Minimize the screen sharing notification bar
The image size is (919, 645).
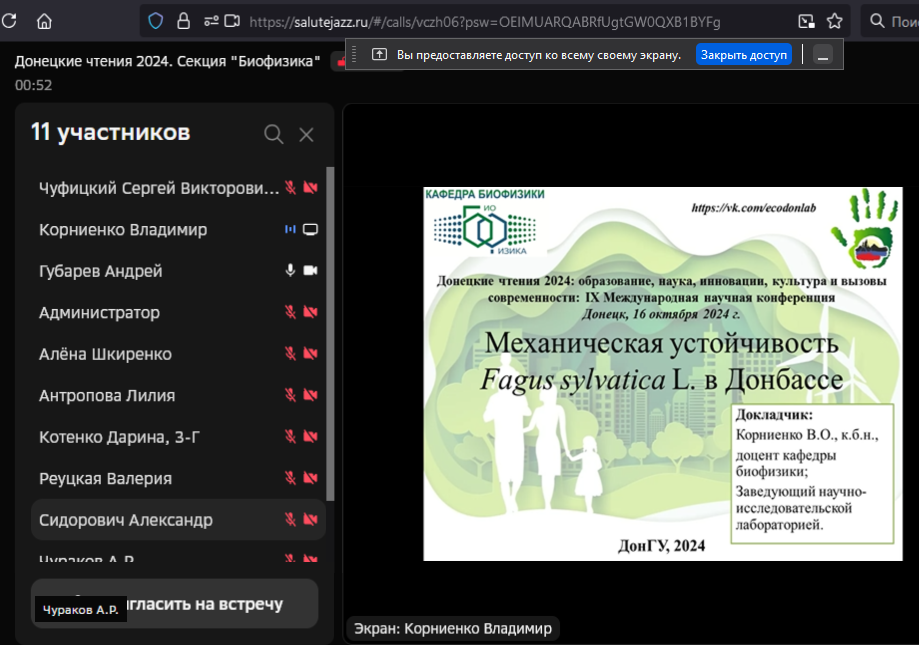click(x=823, y=55)
